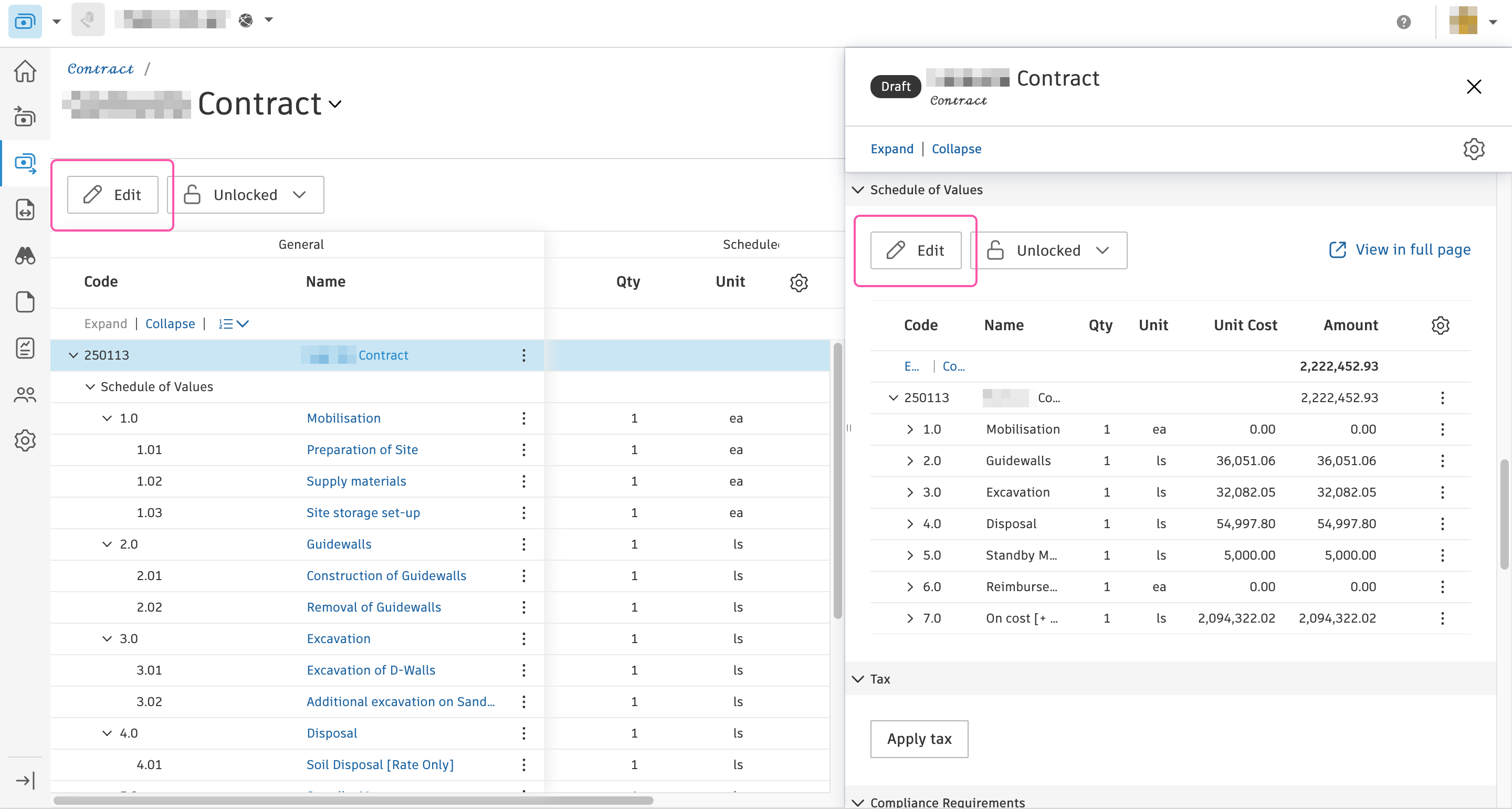Click the Members people icon in sidebar

(x=25, y=394)
